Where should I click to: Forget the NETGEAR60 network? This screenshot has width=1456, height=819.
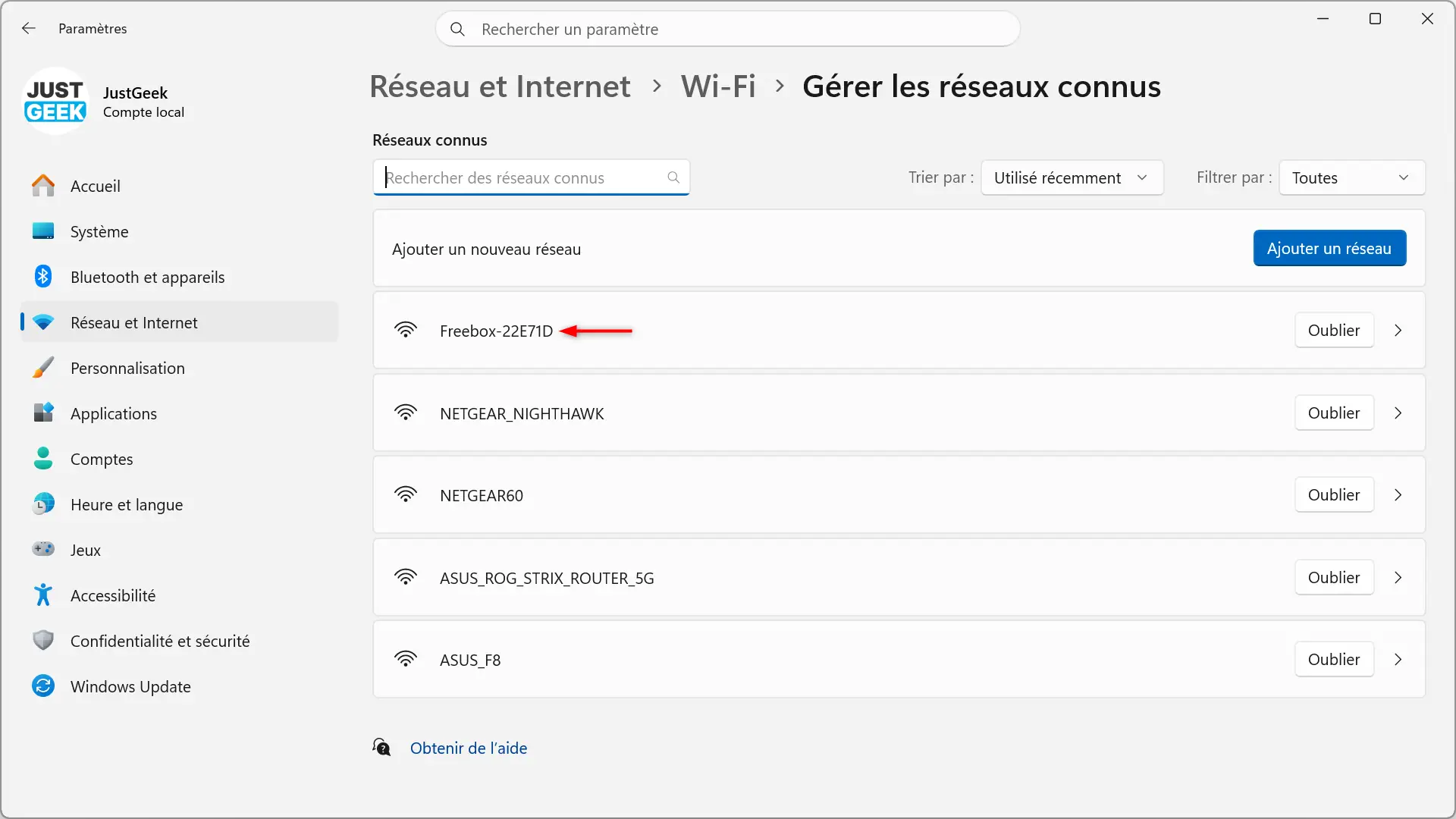[1334, 495]
